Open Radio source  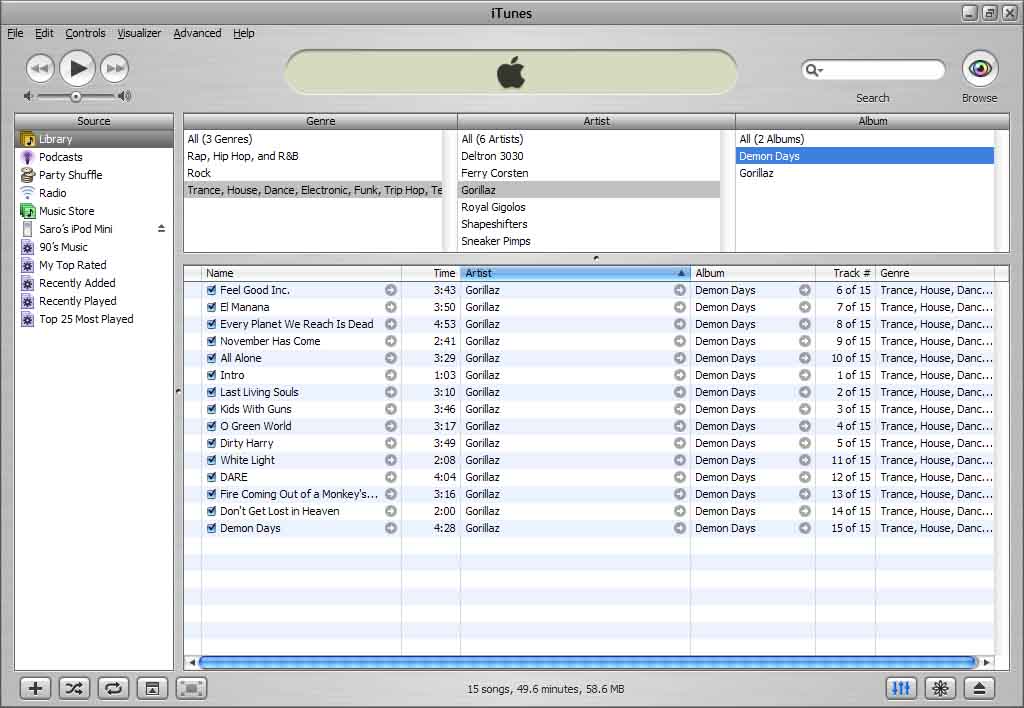click(52, 193)
